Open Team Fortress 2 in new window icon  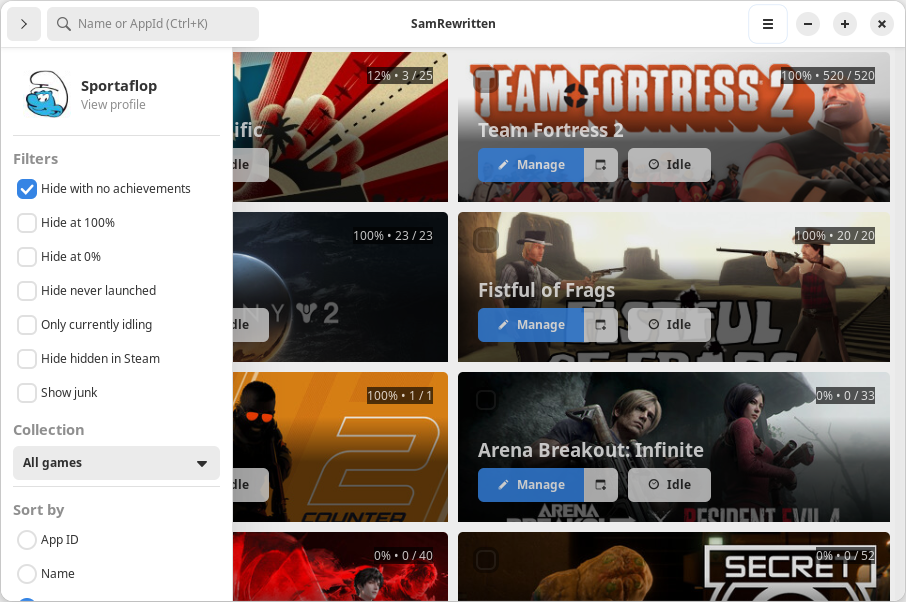pyautogui.click(x=601, y=165)
